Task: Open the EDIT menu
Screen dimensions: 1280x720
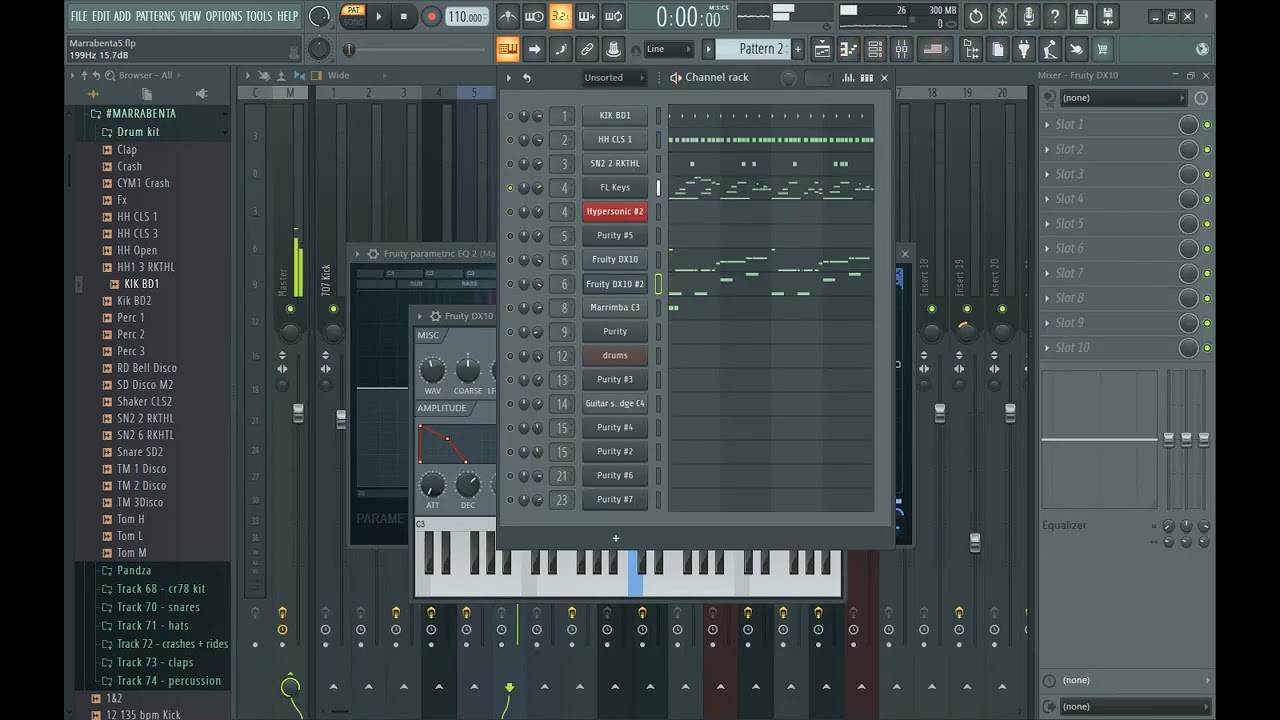Action: point(101,16)
